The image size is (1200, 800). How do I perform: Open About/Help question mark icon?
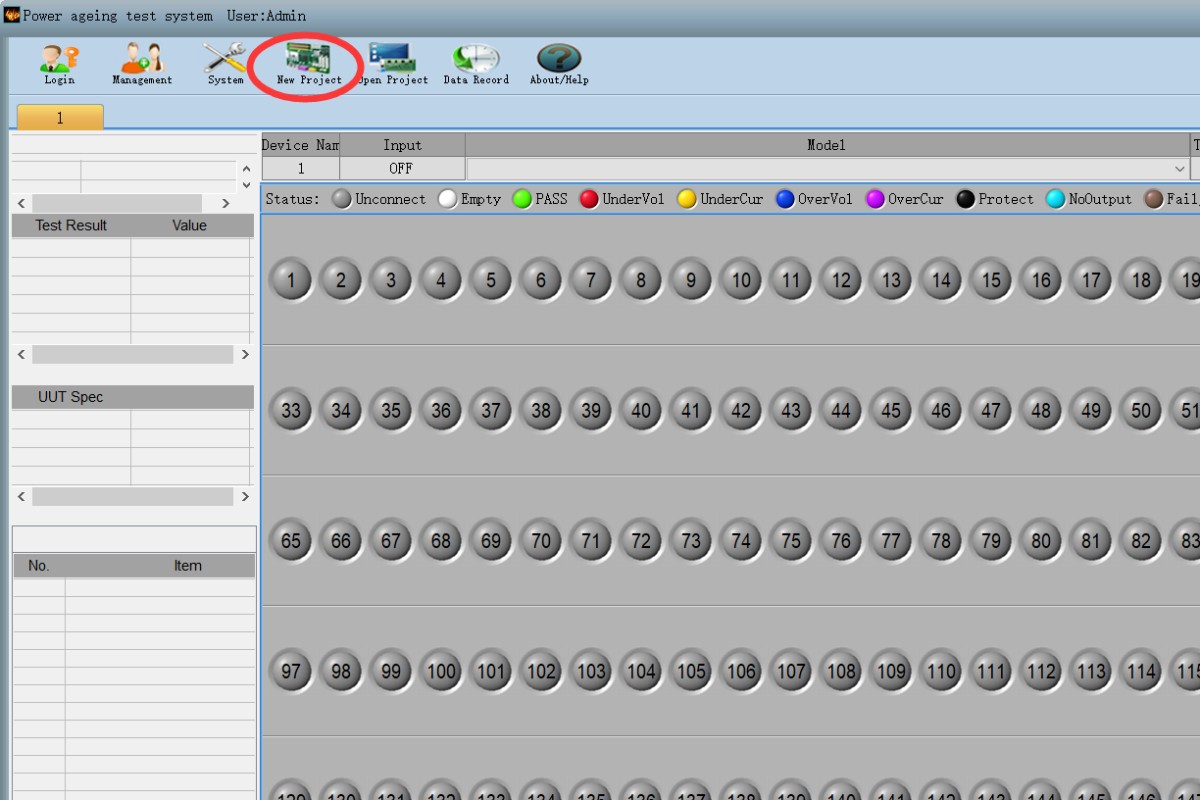tap(559, 63)
